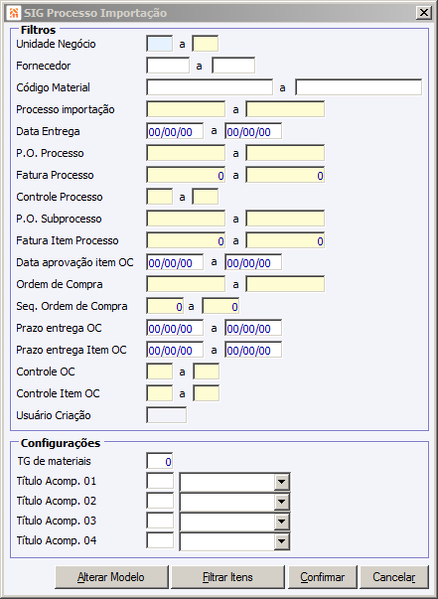This screenshot has width=438, height=599.
Task: Open the Título Acomp. 04 dropdown
Action: coord(281,541)
